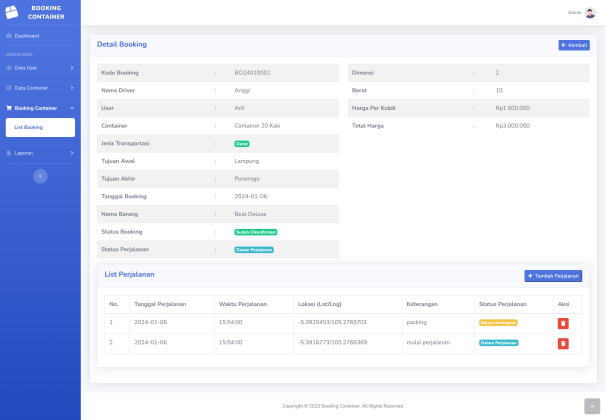This screenshot has width=606, height=420.
Task: Click the Sudah Dikonfirmasi status badge
Action: (x=255, y=231)
